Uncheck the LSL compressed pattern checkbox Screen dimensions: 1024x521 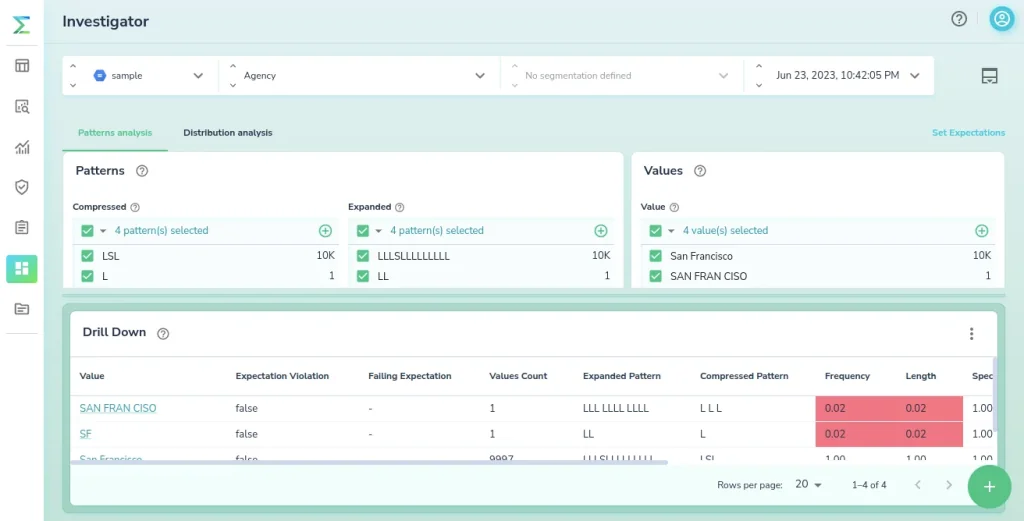tap(87, 256)
